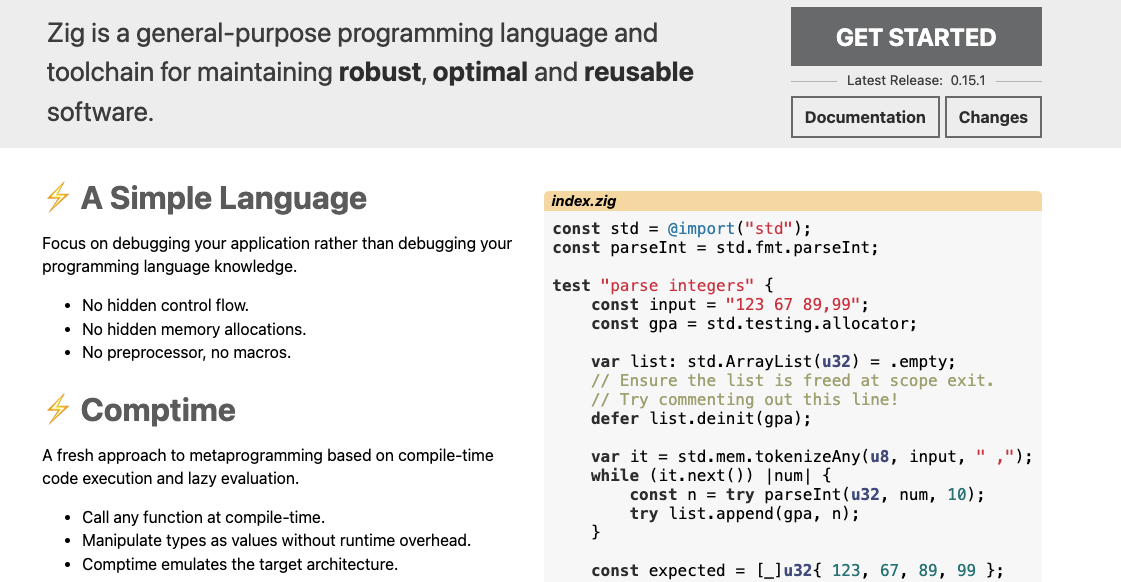Click the No hidden memory allocations bullet
The width and height of the screenshot is (1121, 582).
(x=194, y=329)
